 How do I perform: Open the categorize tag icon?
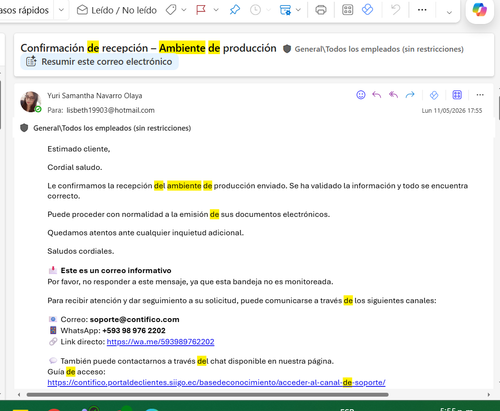pyautogui.click(x=171, y=10)
